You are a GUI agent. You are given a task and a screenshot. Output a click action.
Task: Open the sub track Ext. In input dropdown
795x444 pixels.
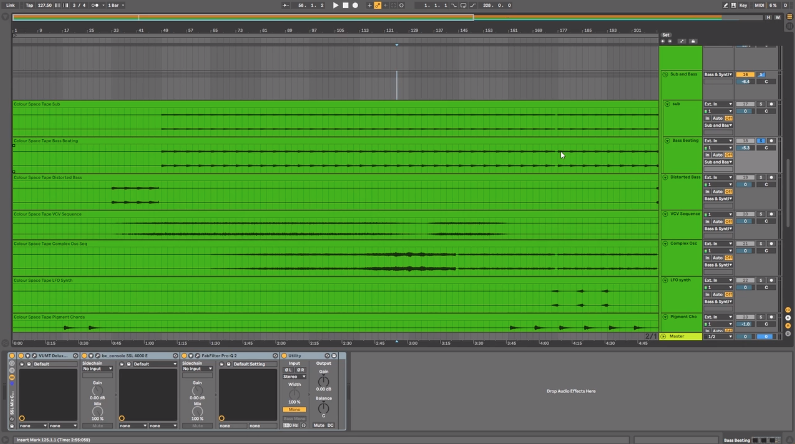[x=718, y=104]
